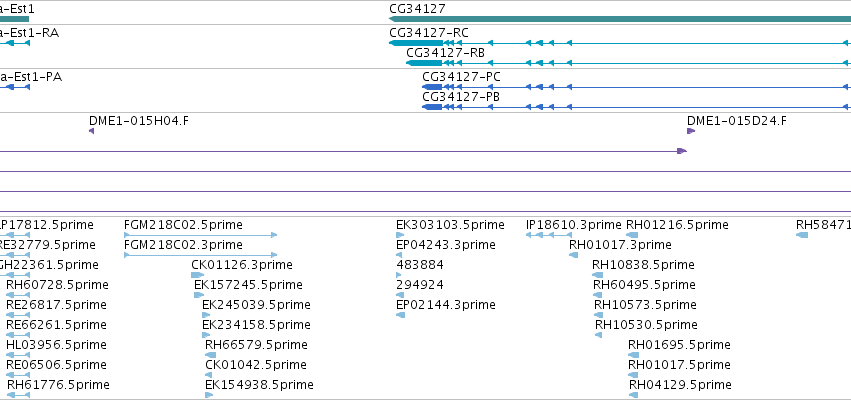The height and width of the screenshot is (400, 851).
Task: Click the RH66579.5prime EST label
Action: (x=256, y=345)
